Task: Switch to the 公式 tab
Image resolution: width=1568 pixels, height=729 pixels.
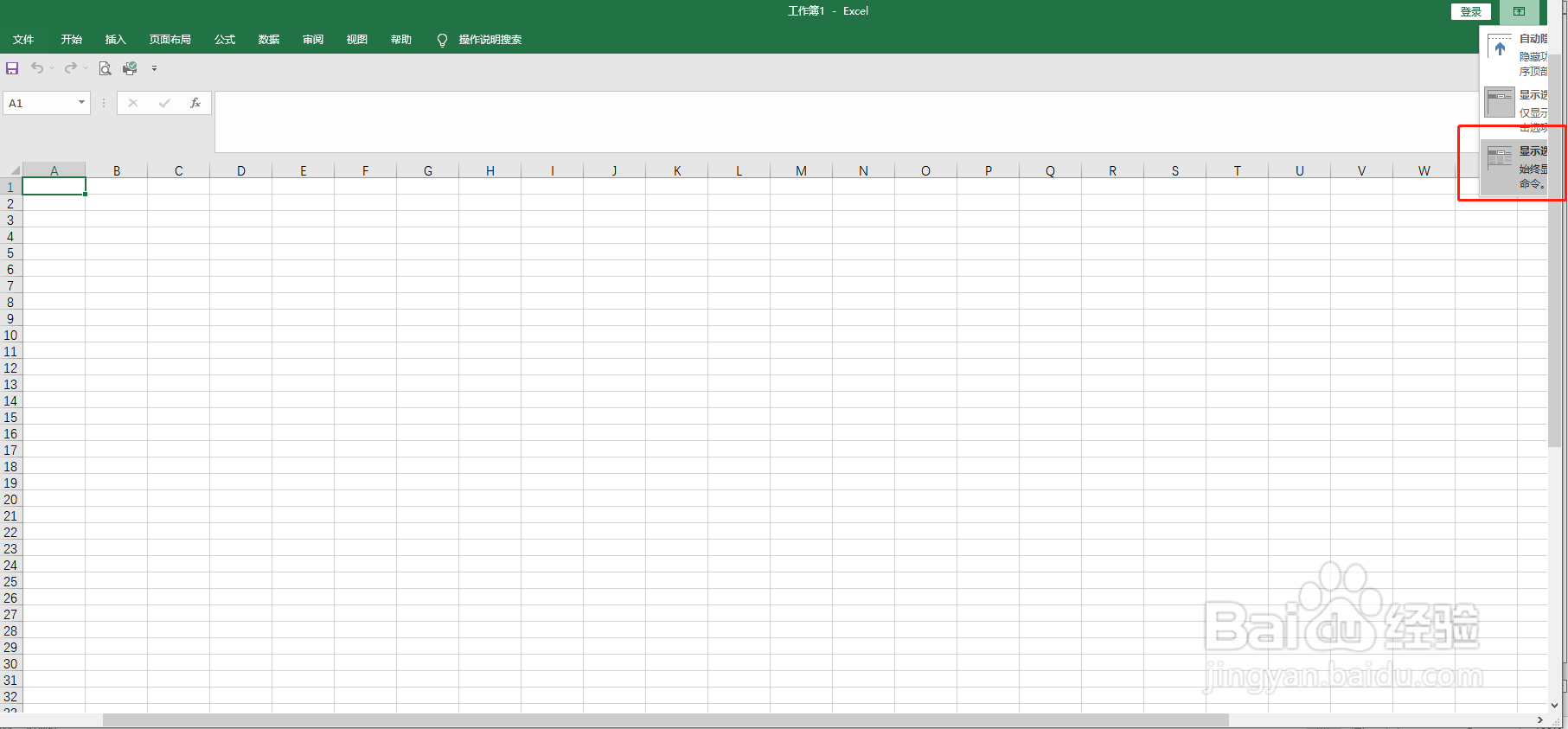Action: [225, 40]
